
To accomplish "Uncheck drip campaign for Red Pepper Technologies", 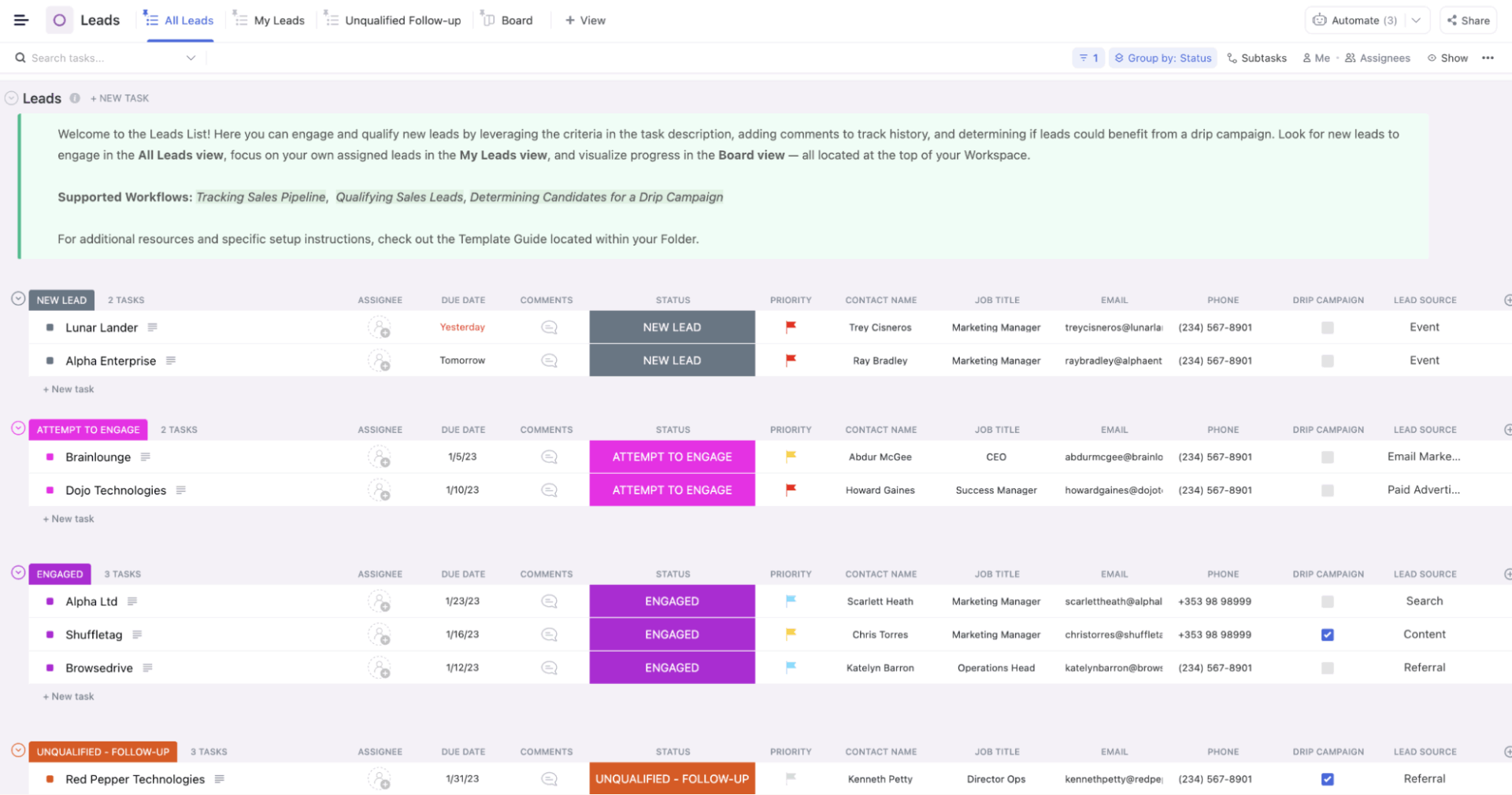I will point(1328,779).
